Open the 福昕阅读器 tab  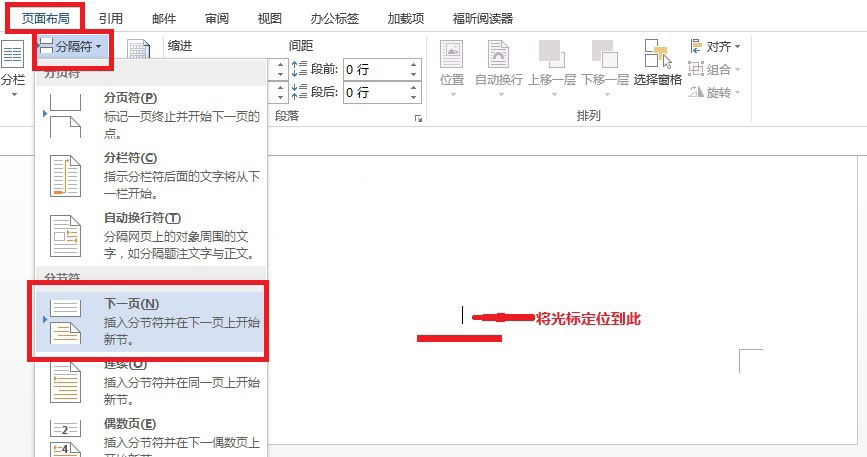click(483, 18)
